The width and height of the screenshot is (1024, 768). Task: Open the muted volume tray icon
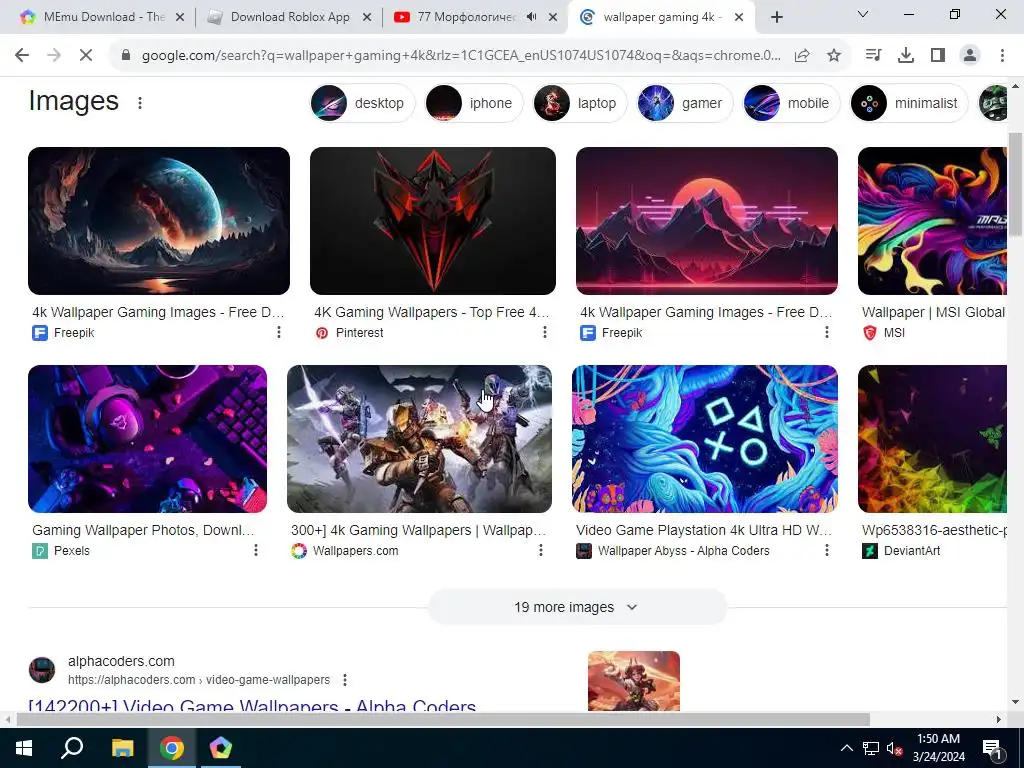[894, 749]
